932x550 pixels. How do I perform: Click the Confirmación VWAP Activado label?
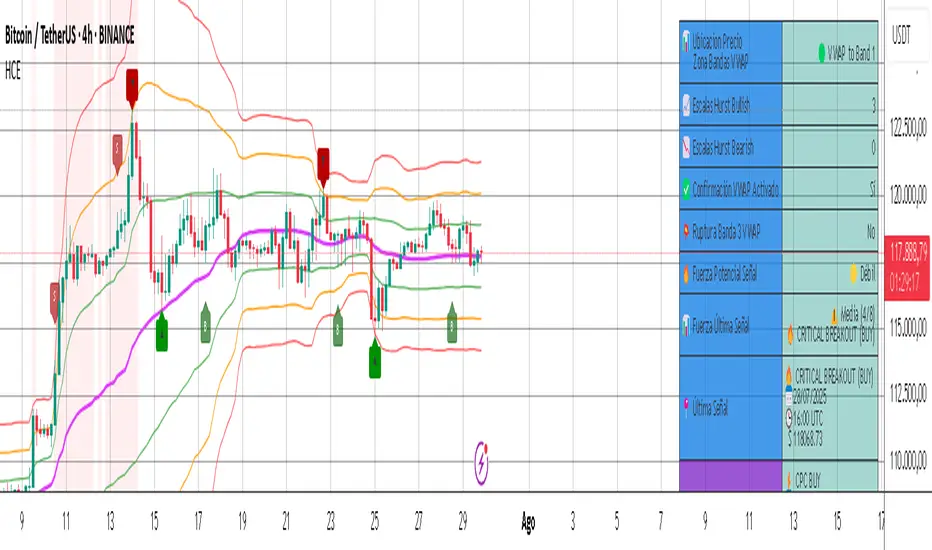click(735, 190)
